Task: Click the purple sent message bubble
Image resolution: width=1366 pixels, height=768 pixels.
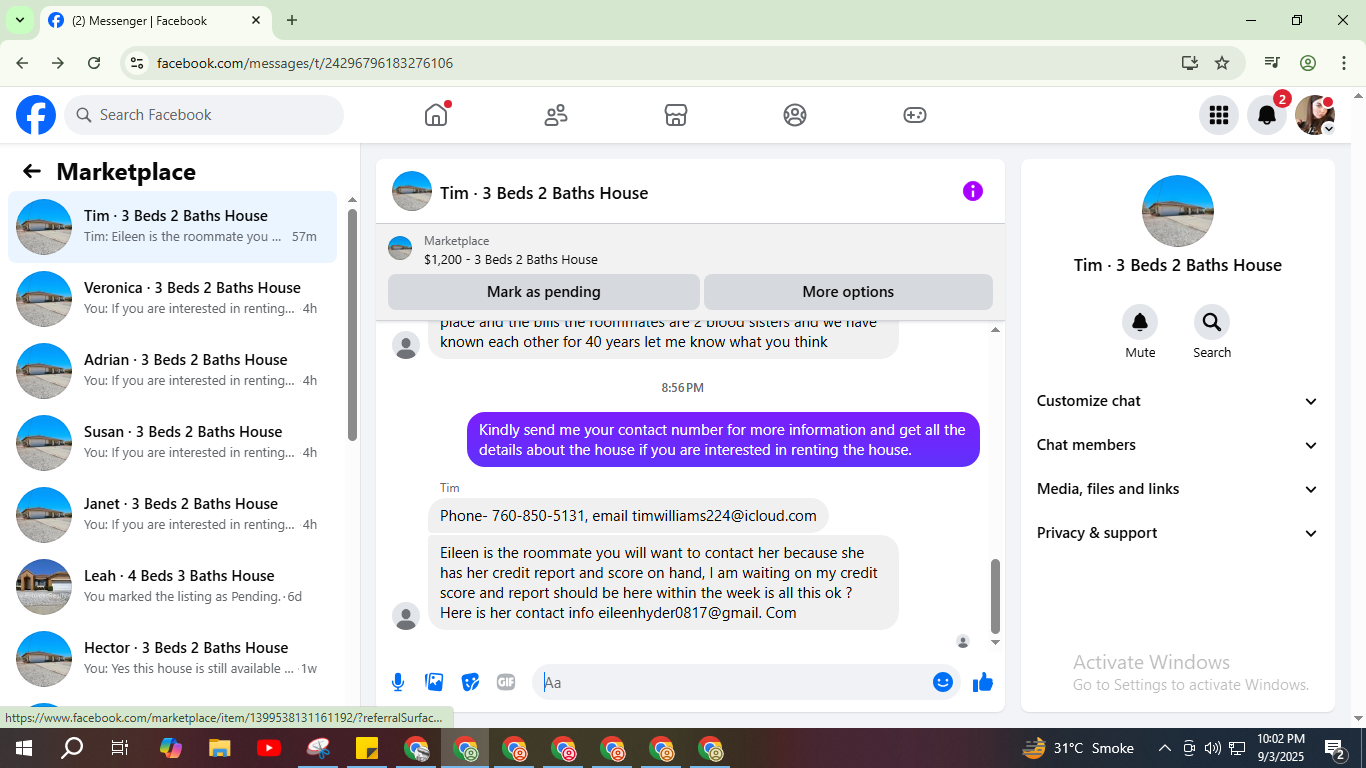Action: [x=723, y=440]
